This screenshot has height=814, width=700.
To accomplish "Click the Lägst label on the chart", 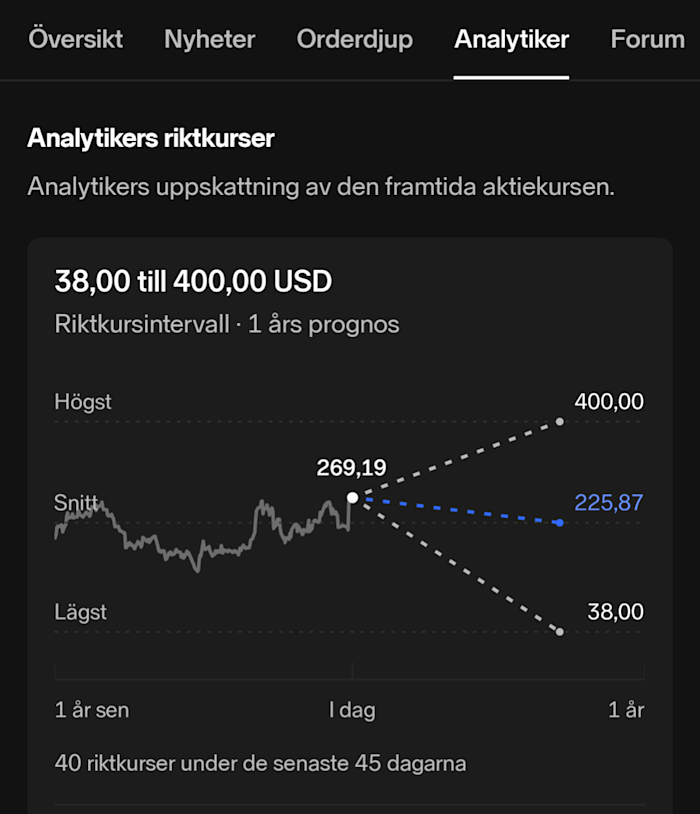I will pyautogui.click(x=83, y=611).
